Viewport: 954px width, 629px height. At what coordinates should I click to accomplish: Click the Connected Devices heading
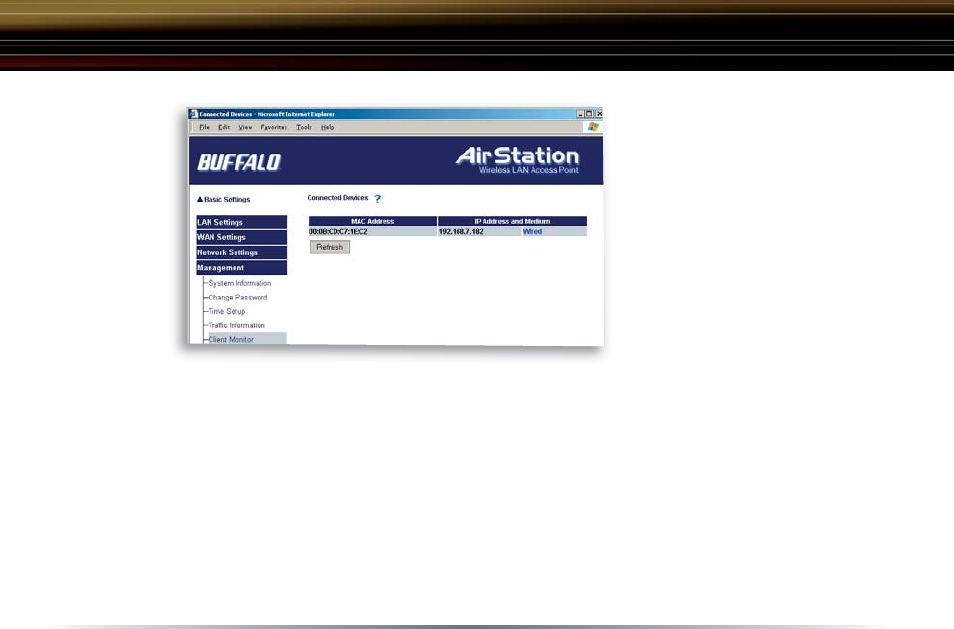tap(338, 198)
